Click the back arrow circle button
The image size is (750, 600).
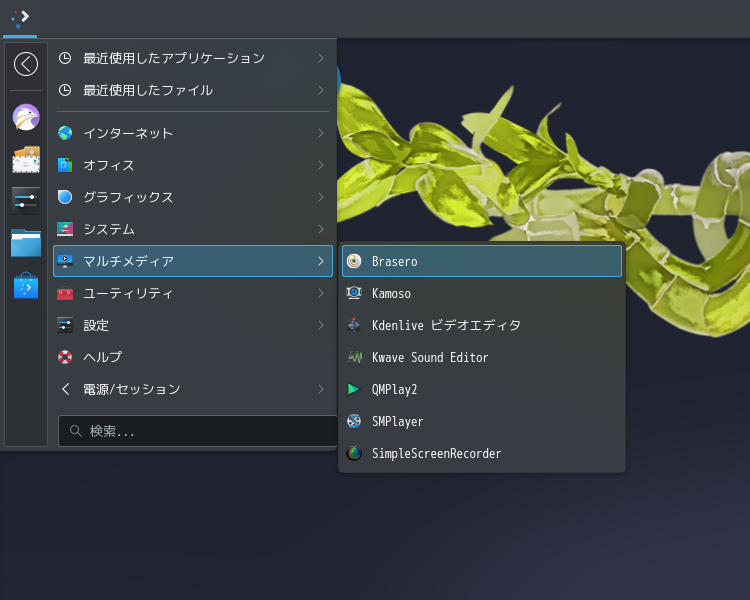point(26,64)
